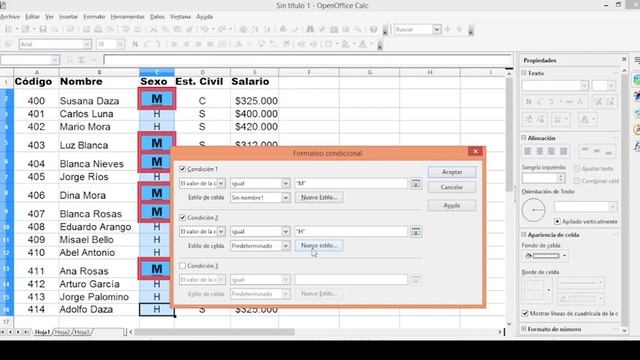Enable the Condición 3 checkbox
This screenshot has width=640, height=360.
click(182, 266)
